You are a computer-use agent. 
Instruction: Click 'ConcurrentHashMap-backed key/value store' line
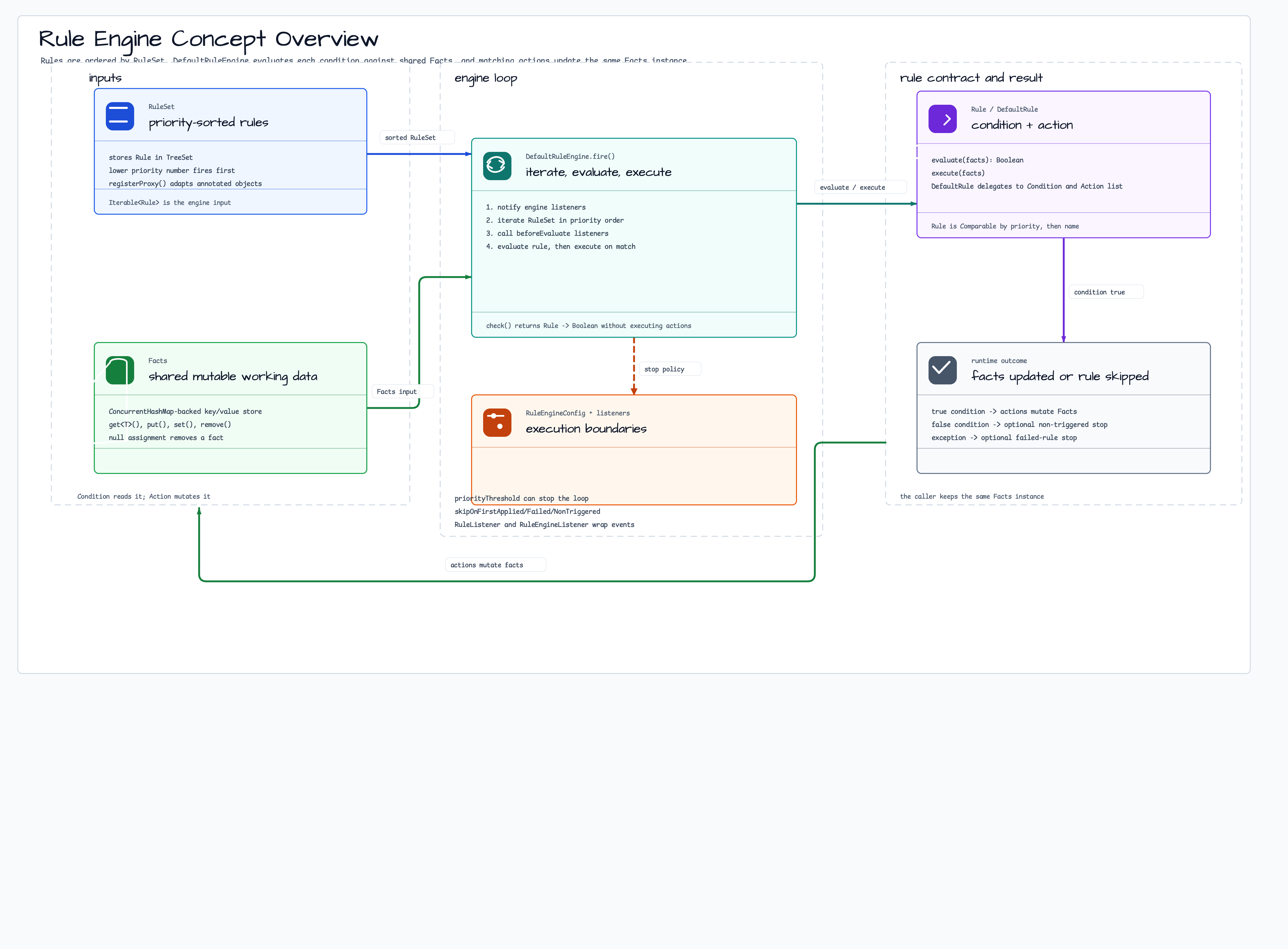coord(185,411)
